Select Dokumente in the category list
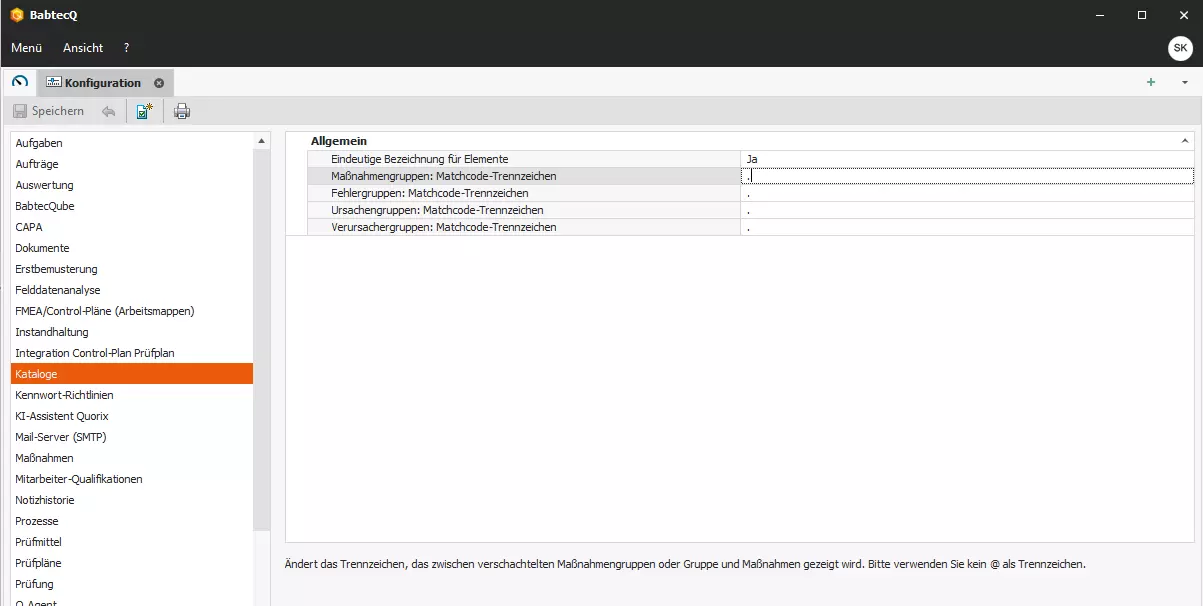The image size is (1203, 606). click(132, 248)
